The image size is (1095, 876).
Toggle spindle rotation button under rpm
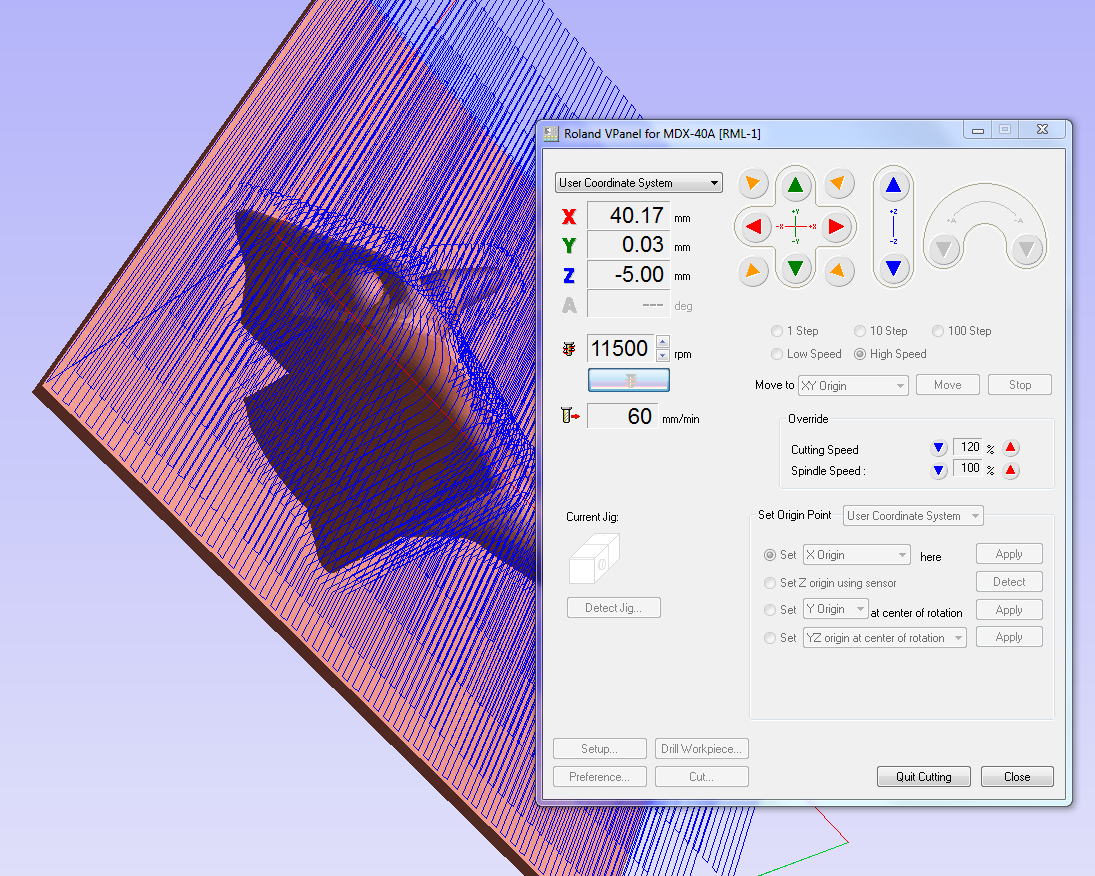pos(629,380)
